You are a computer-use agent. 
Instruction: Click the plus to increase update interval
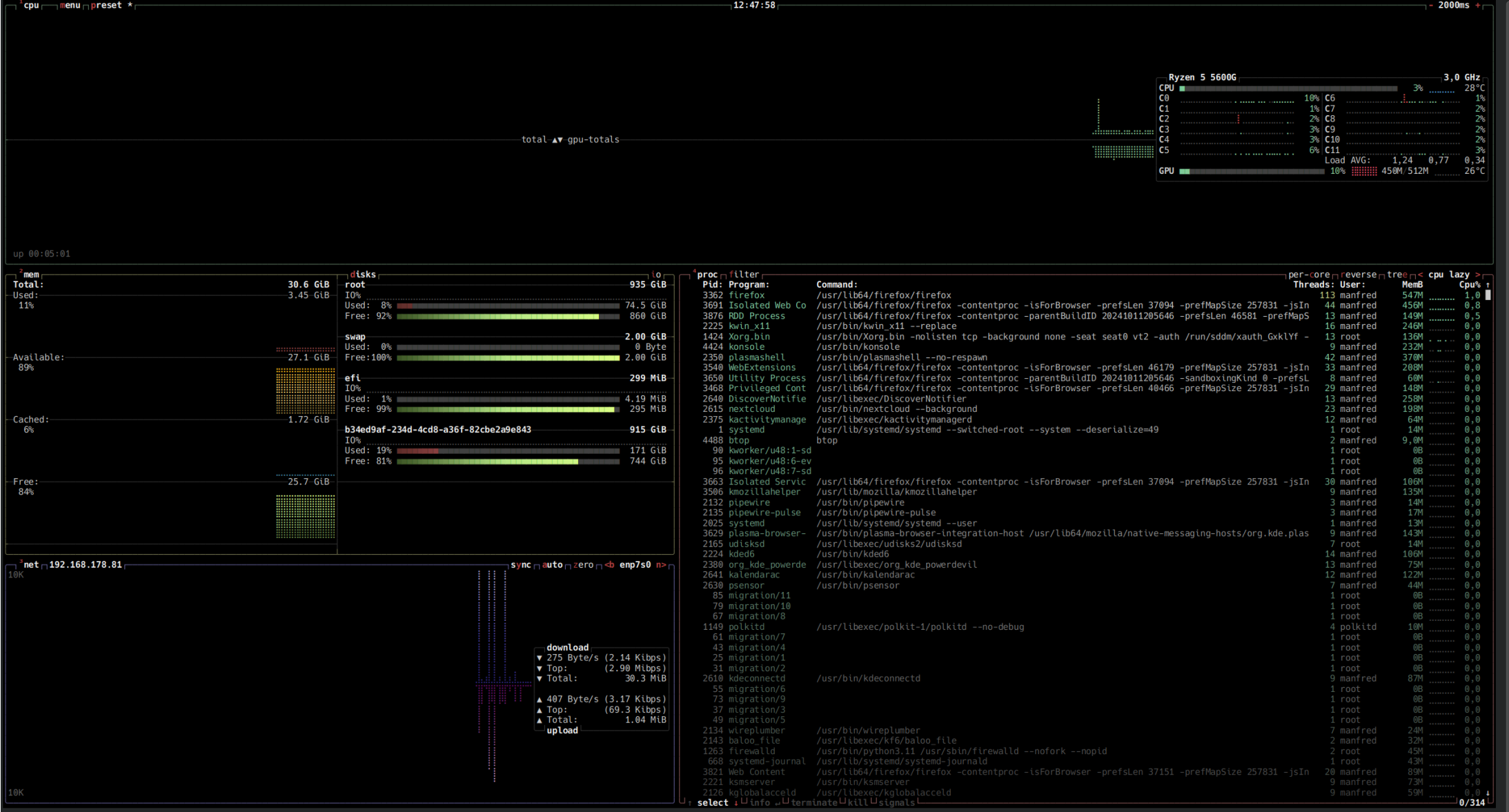coord(1477,6)
